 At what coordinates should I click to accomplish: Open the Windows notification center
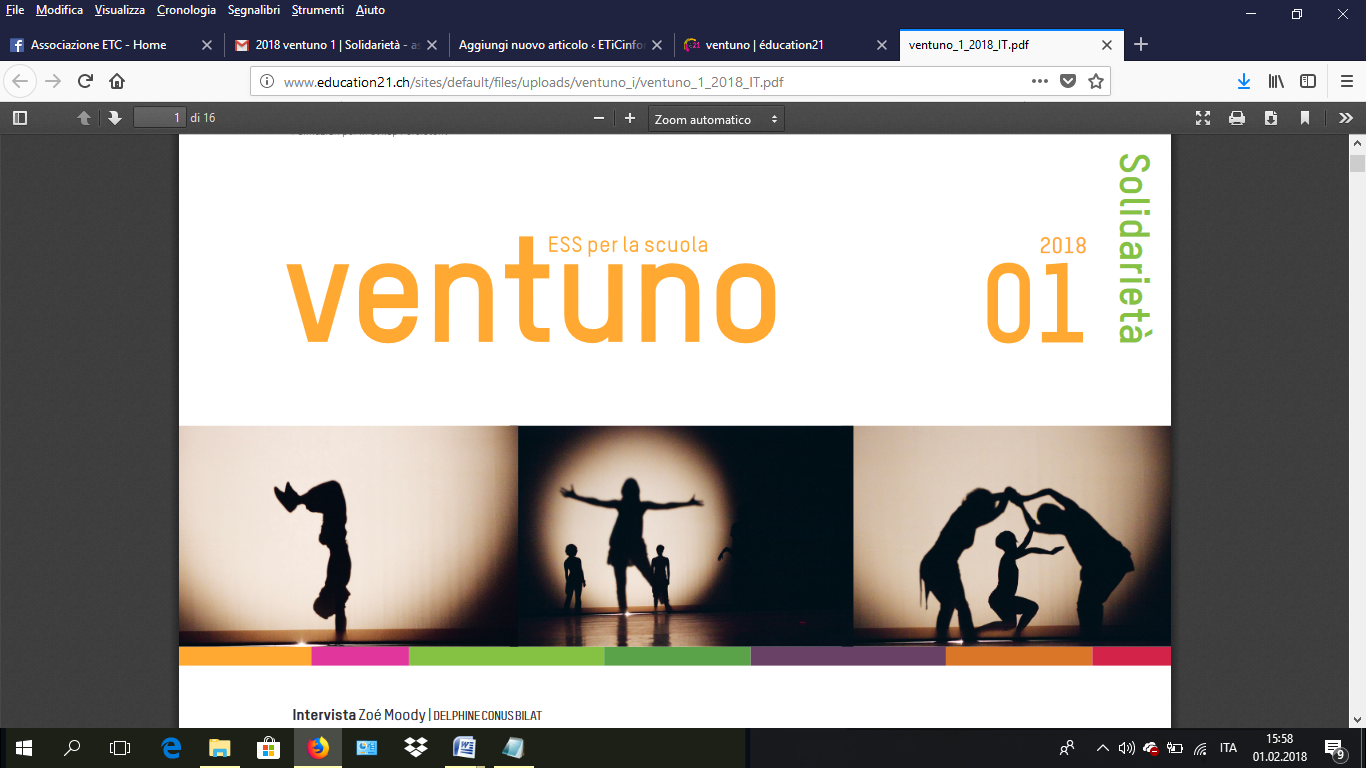click(1335, 748)
